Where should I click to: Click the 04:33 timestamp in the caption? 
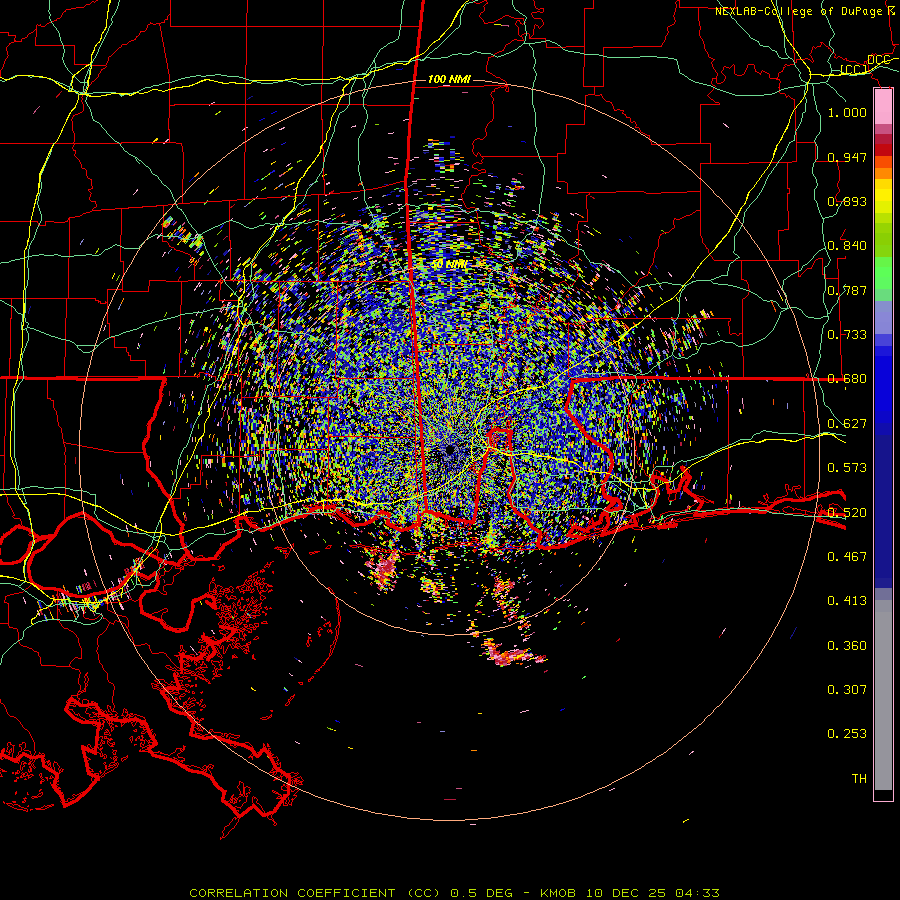point(697,893)
